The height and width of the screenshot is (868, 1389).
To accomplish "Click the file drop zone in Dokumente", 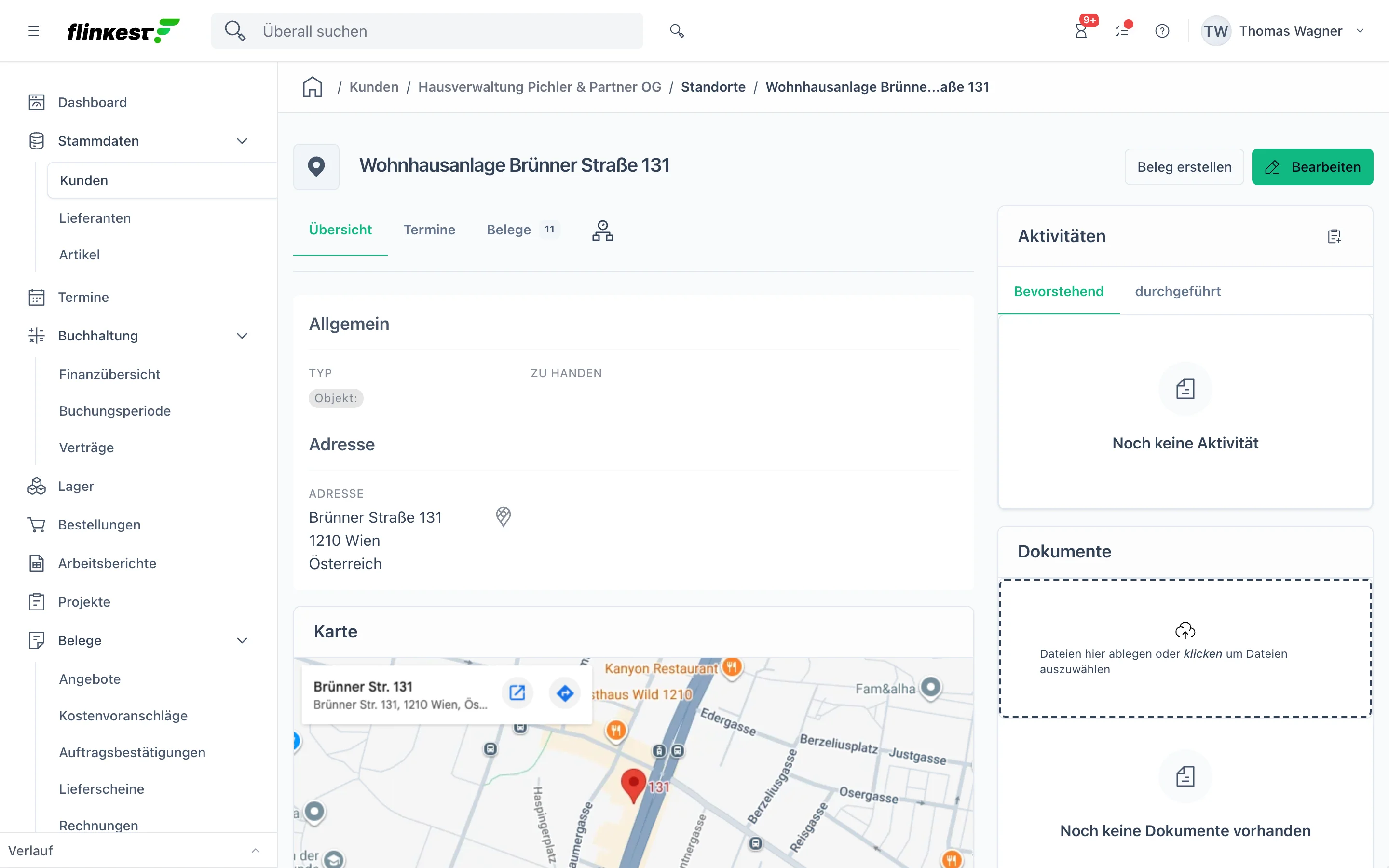I will [1185, 648].
